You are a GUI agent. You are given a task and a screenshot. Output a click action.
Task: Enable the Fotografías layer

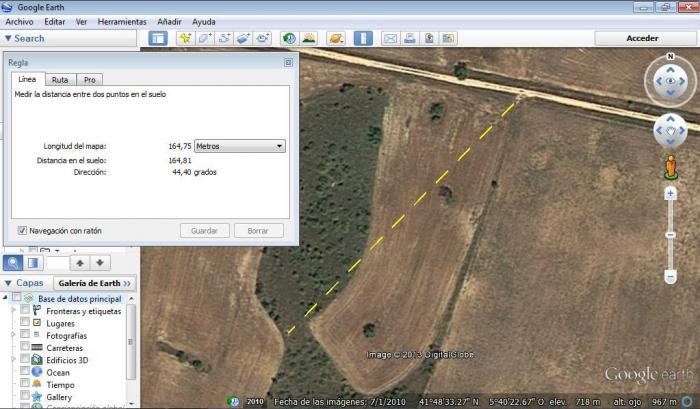pos(25,334)
